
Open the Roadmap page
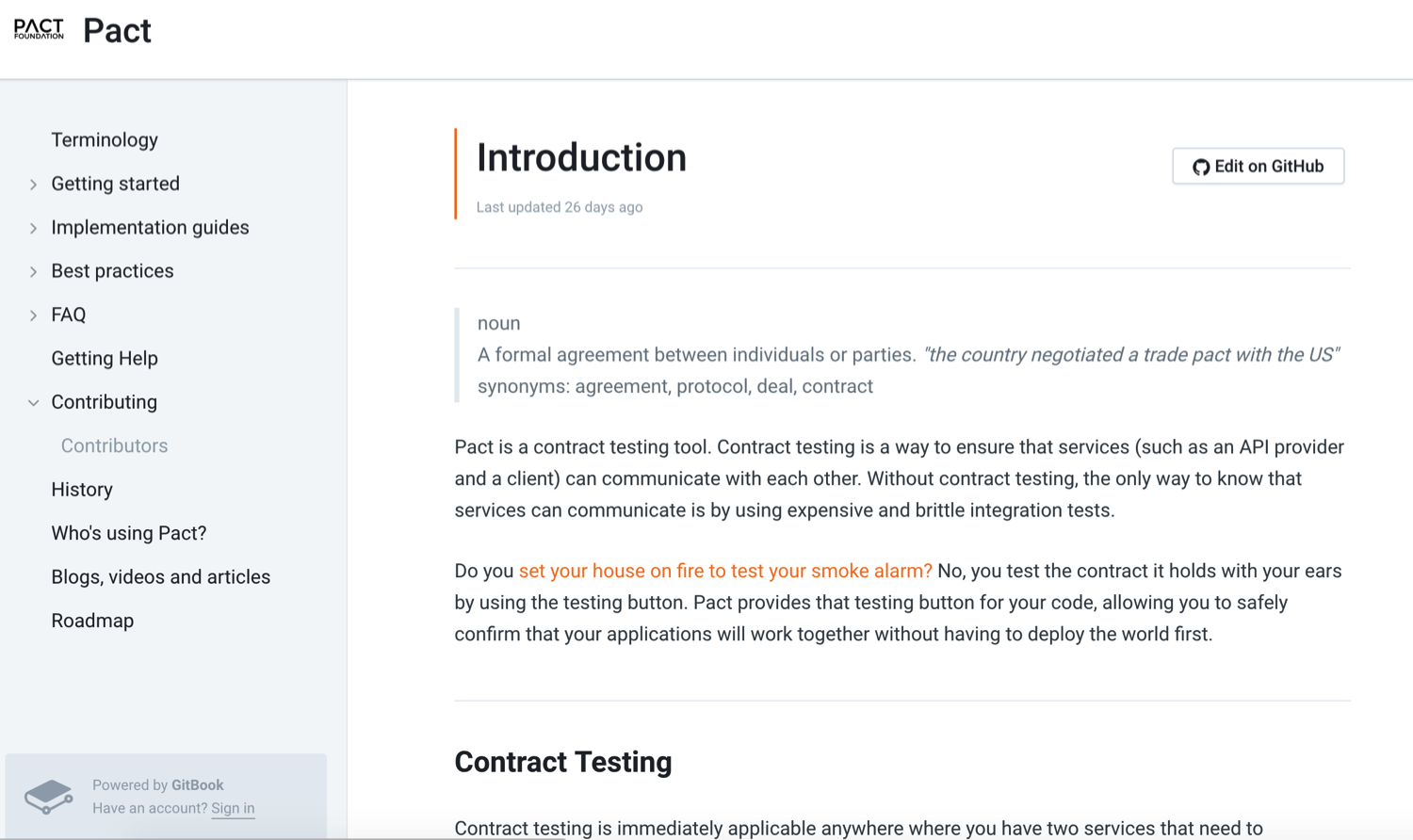tap(92, 621)
